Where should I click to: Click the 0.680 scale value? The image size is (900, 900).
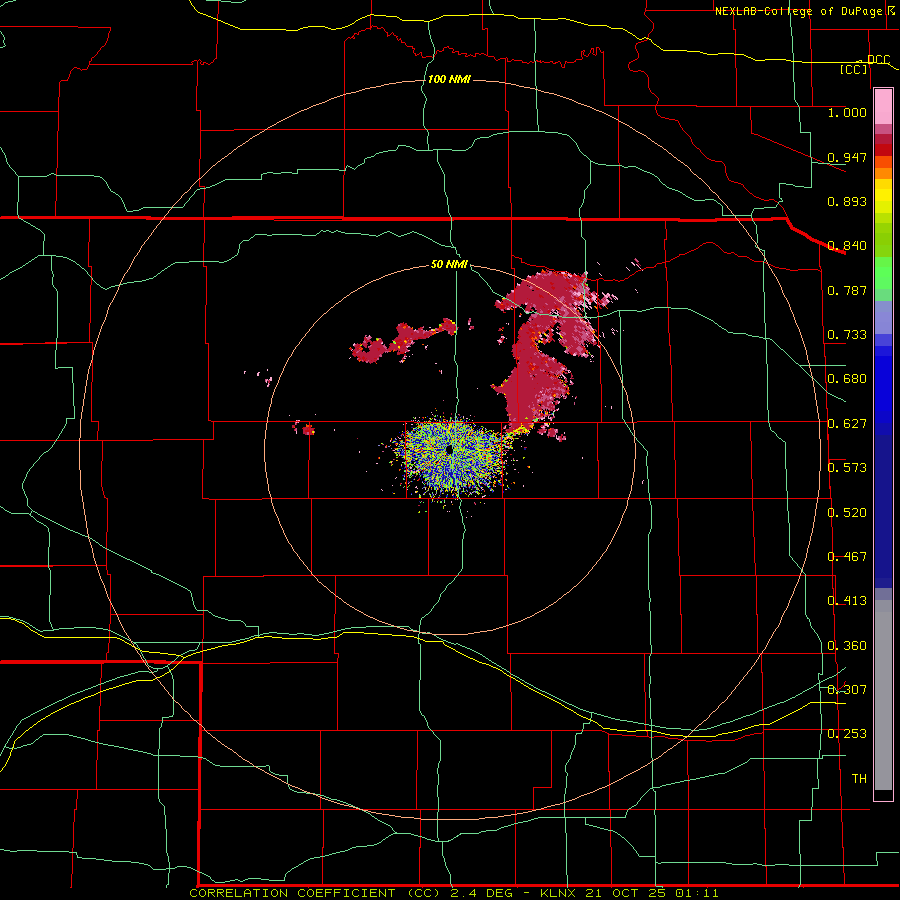pos(847,379)
